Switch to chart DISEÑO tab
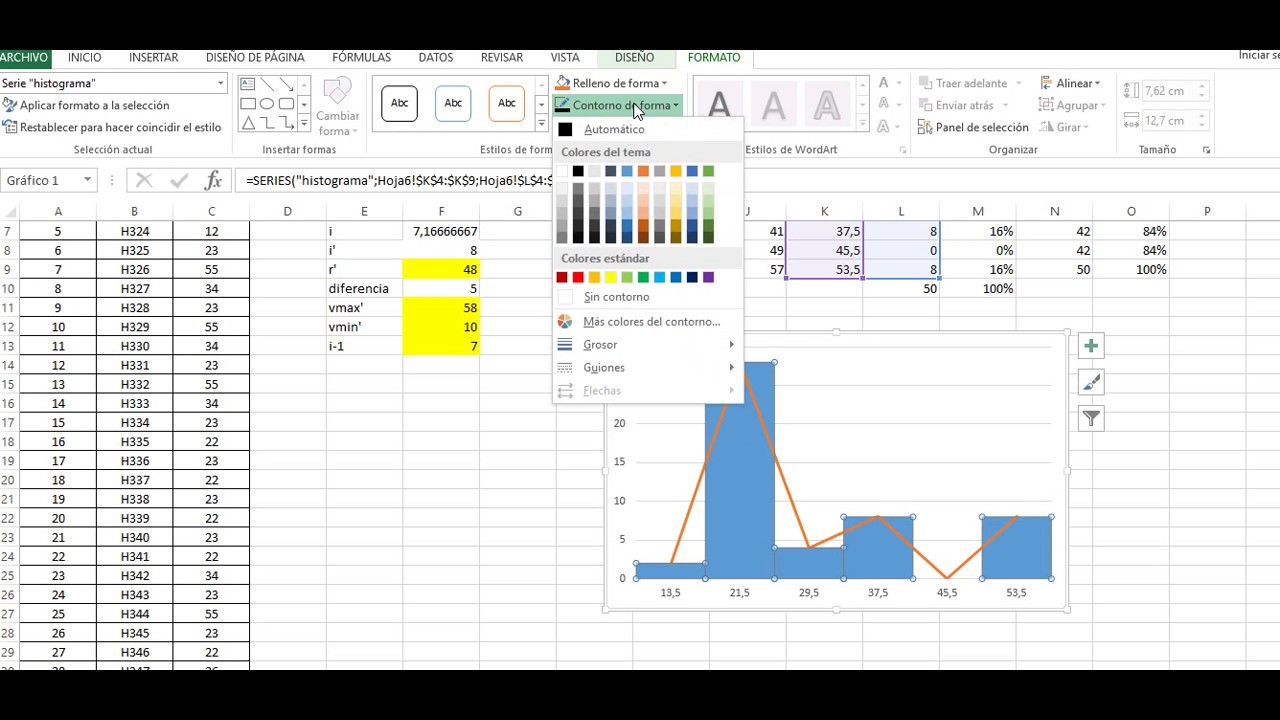 pyautogui.click(x=635, y=58)
